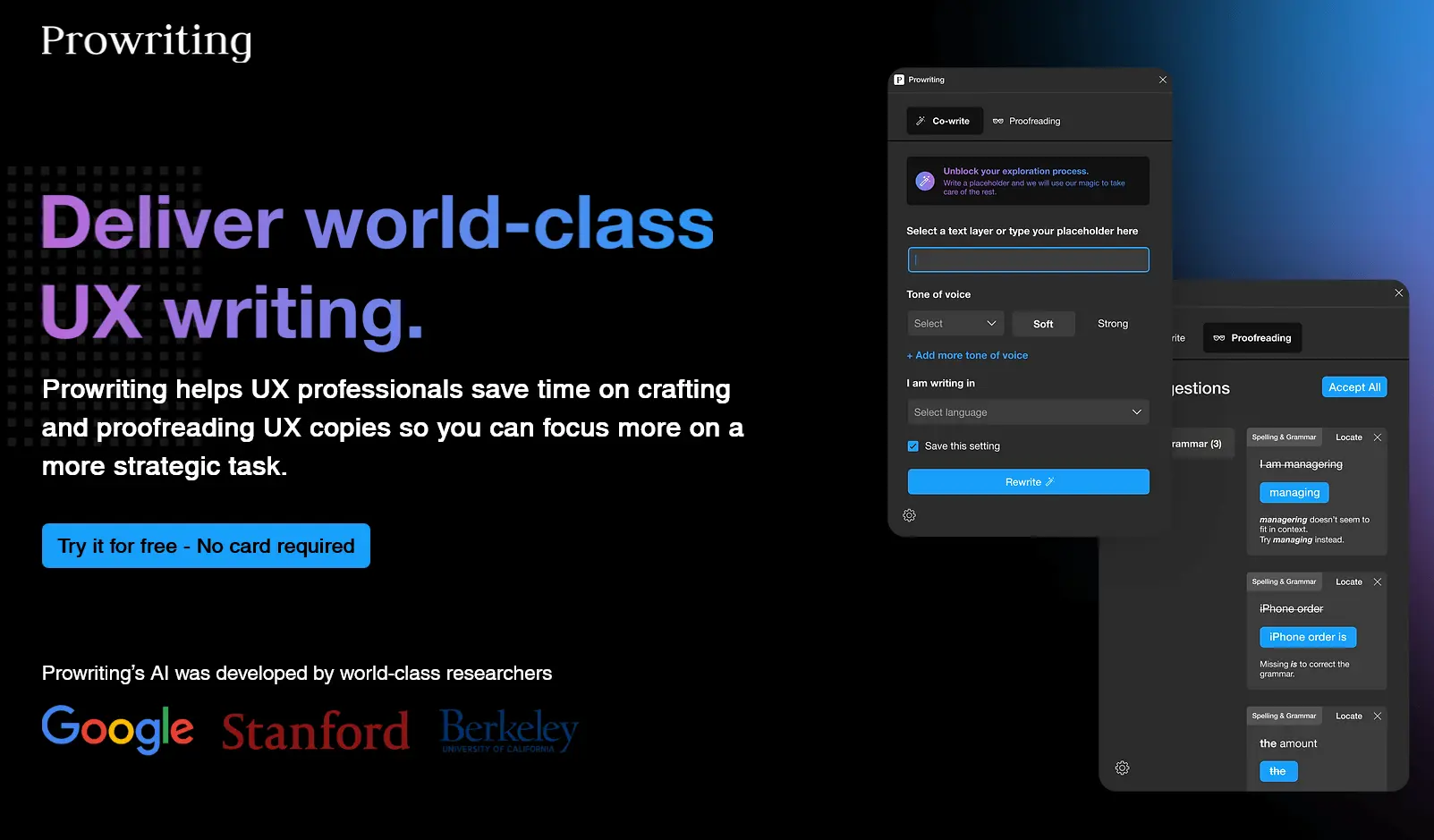Select the Strong tone of voice
The height and width of the screenshot is (840, 1434).
click(1112, 323)
